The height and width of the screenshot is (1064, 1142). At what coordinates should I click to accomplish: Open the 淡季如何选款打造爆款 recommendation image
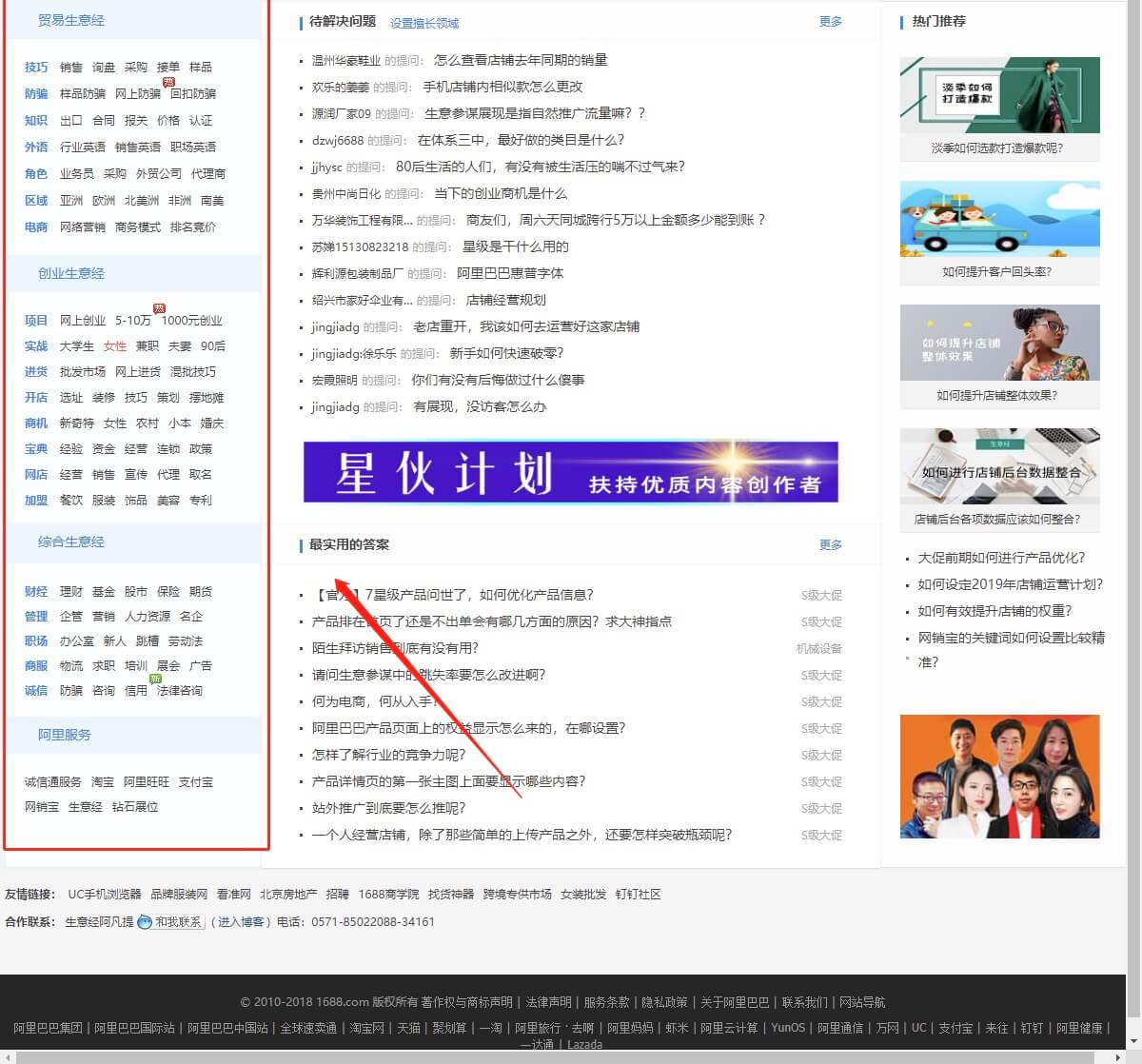998,94
